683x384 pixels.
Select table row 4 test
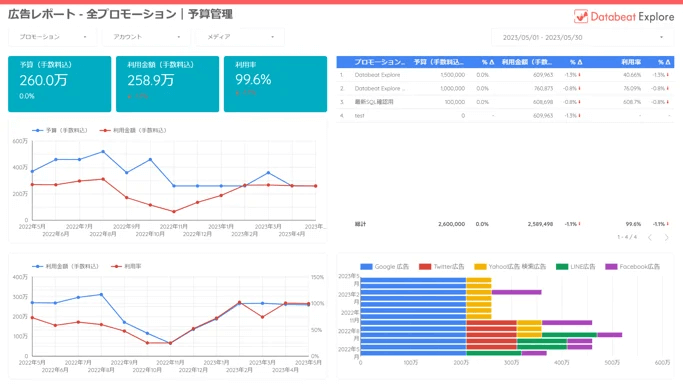pos(505,115)
